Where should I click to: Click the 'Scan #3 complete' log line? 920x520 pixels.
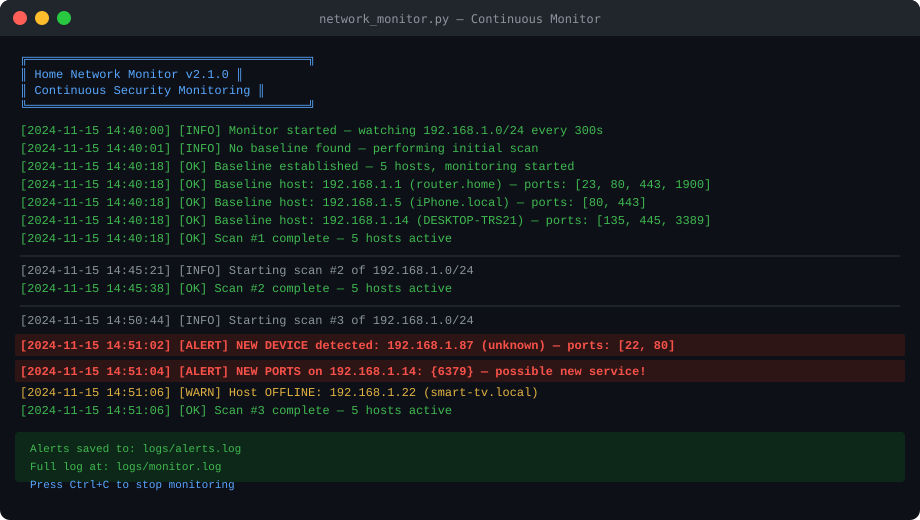236,411
